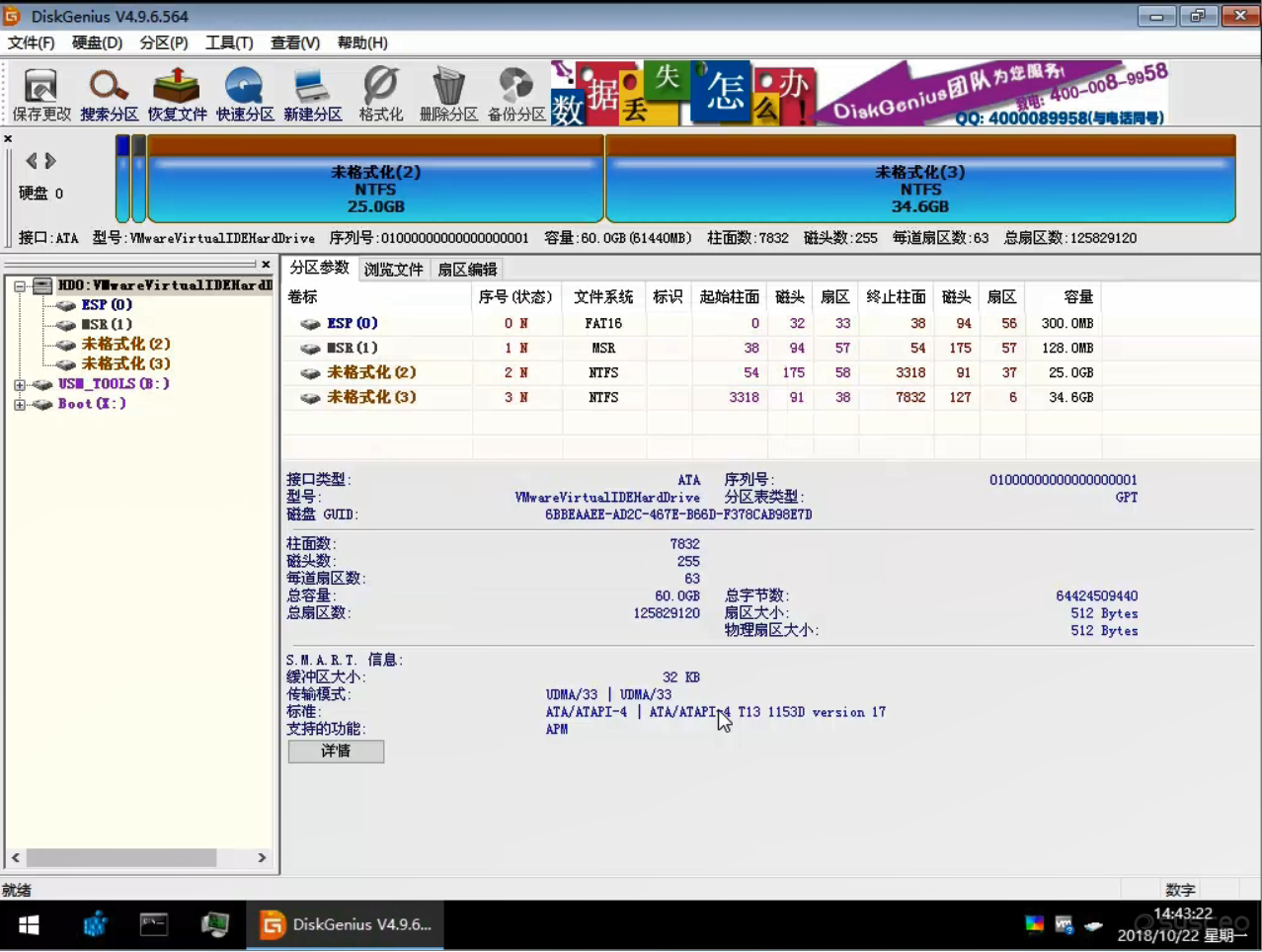Click the FAT16 file system cell
This screenshot has width=1262, height=952.
pos(603,323)
